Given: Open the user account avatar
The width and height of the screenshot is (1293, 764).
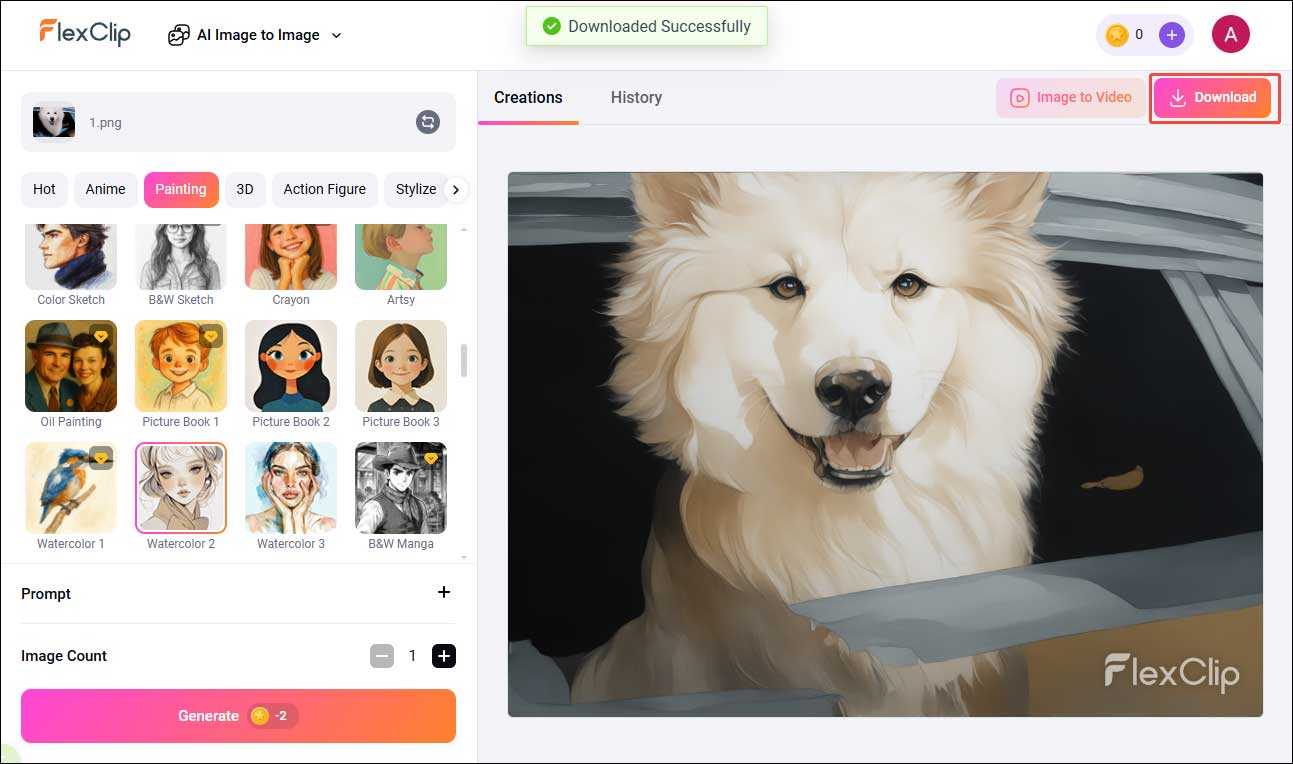Looking at the screenshot, I should click(x=1231, y=35).
